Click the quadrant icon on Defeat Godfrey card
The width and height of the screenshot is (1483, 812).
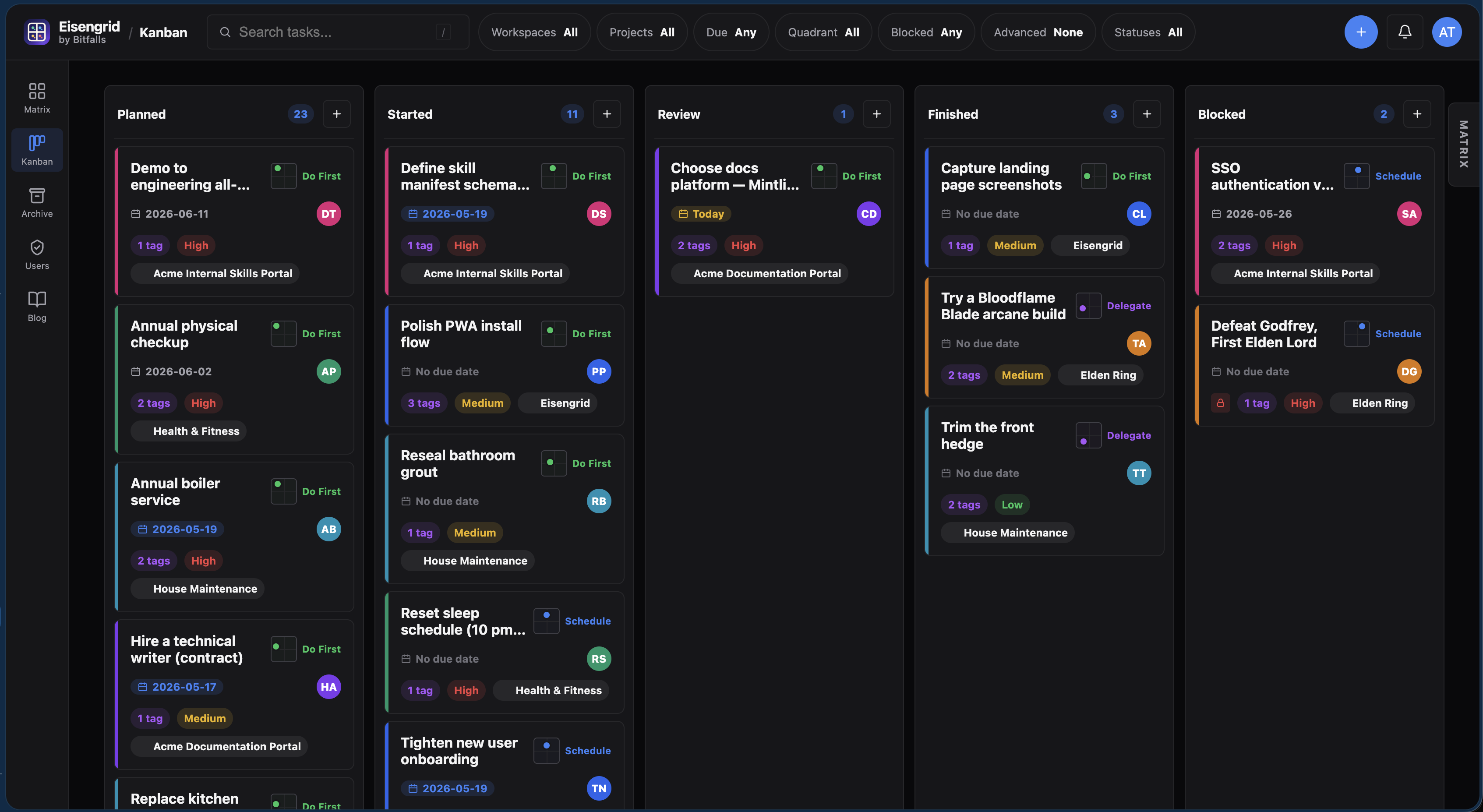pos(1356,333)
